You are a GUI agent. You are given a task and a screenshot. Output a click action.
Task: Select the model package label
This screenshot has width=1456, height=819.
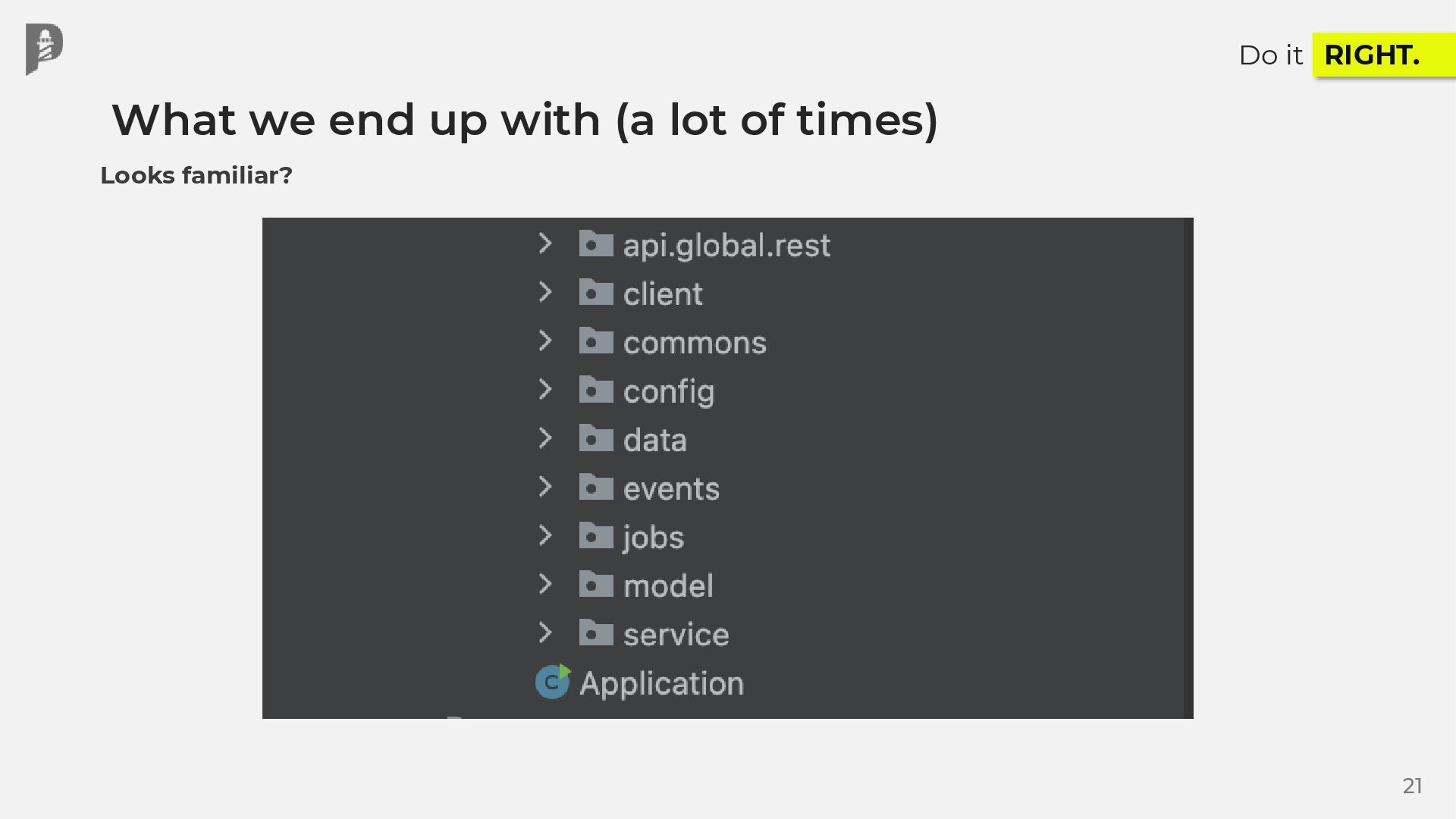point(668,585)
